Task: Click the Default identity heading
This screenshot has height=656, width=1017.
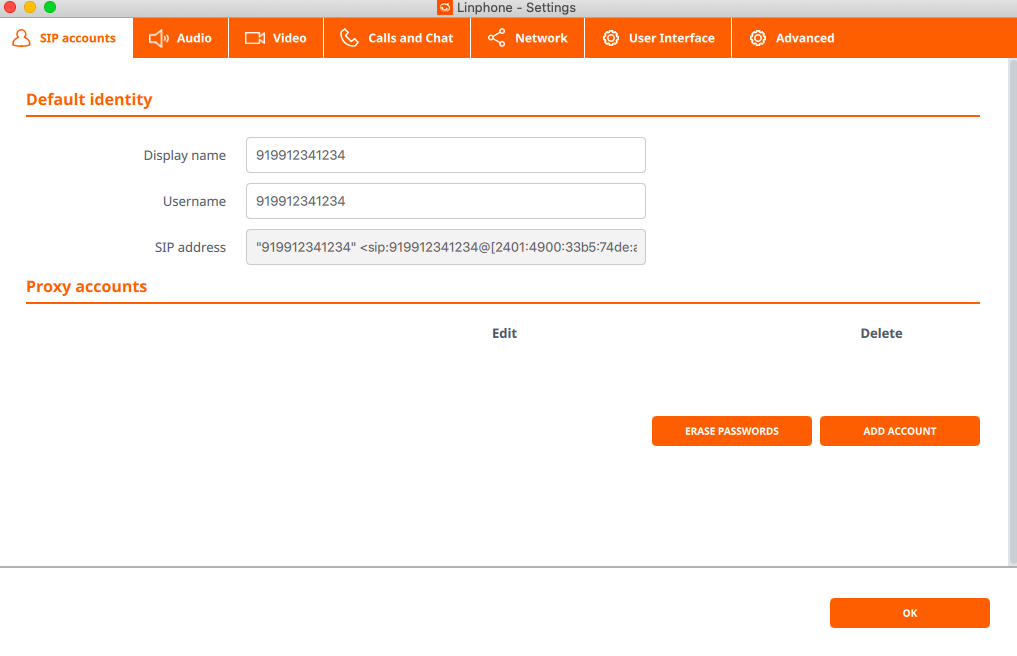Action: pyautogui.click(x=90, y=99)
